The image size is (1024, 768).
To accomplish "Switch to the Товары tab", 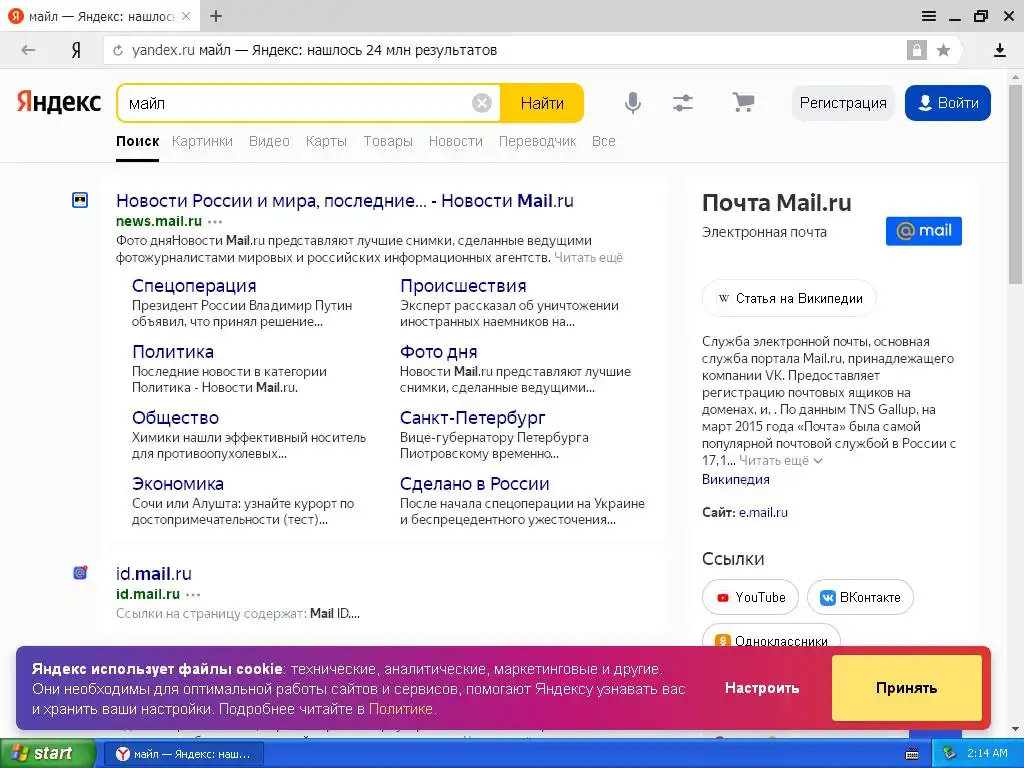I will (388, 141).
